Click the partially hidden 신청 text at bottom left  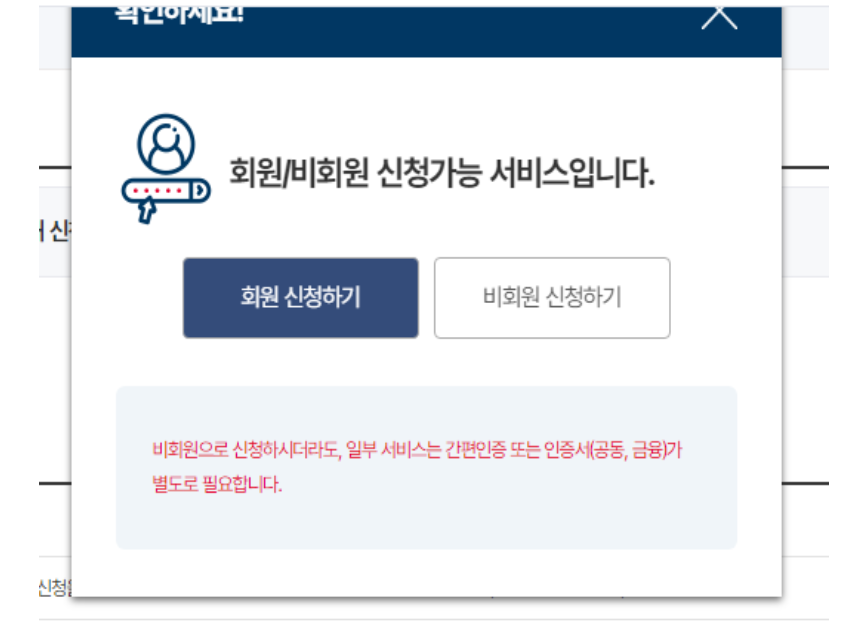(55, 588)
